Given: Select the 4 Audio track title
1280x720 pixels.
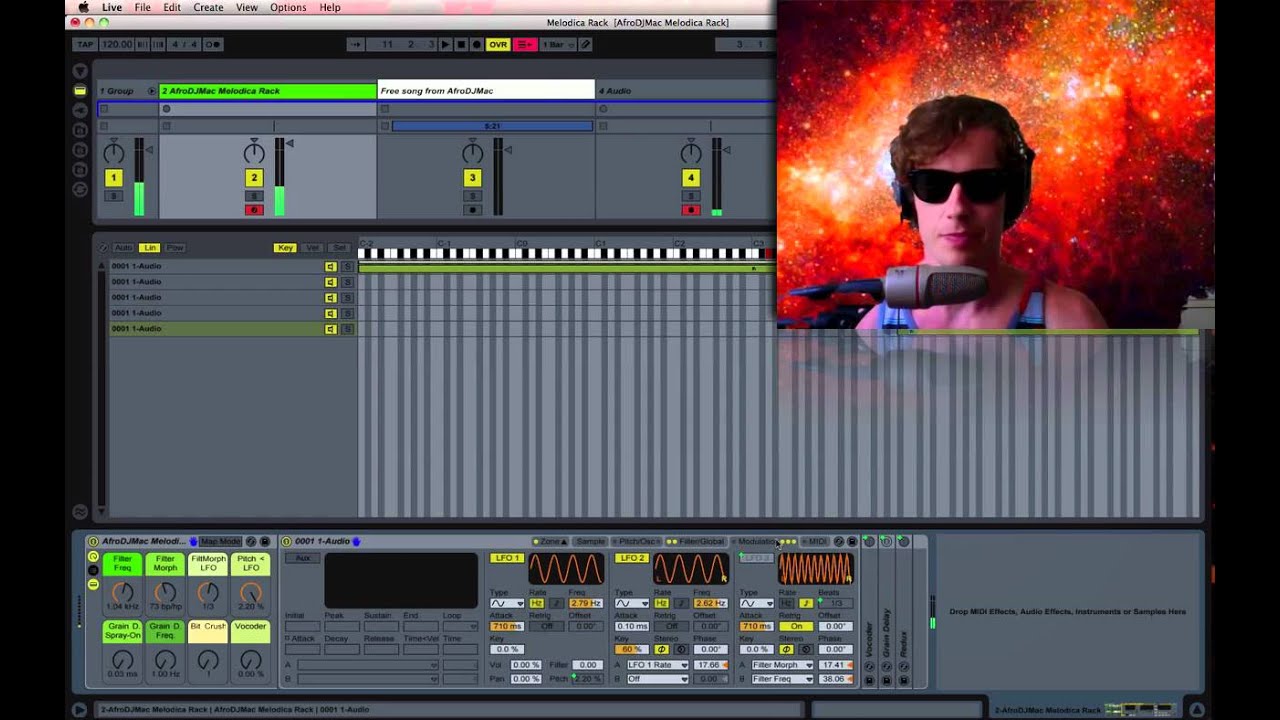Looking at the screenshot, I should tap(686, 91).
